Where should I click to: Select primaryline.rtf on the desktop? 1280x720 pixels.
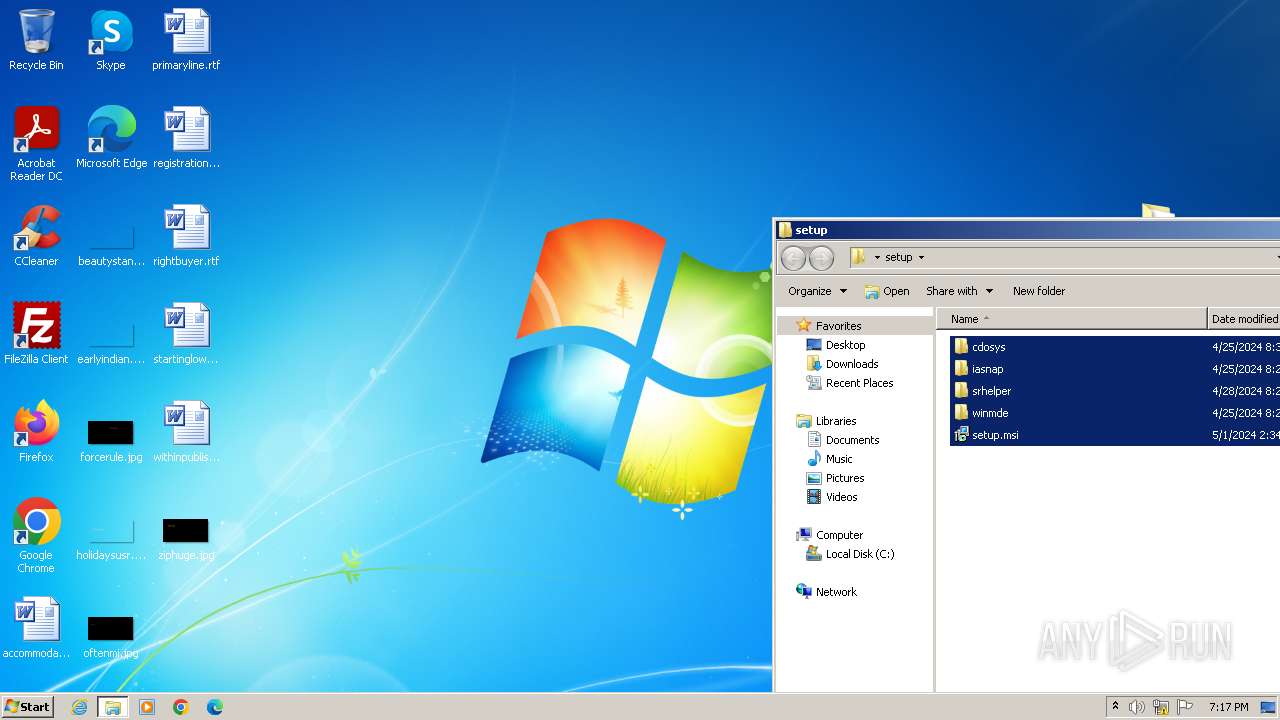186,40
